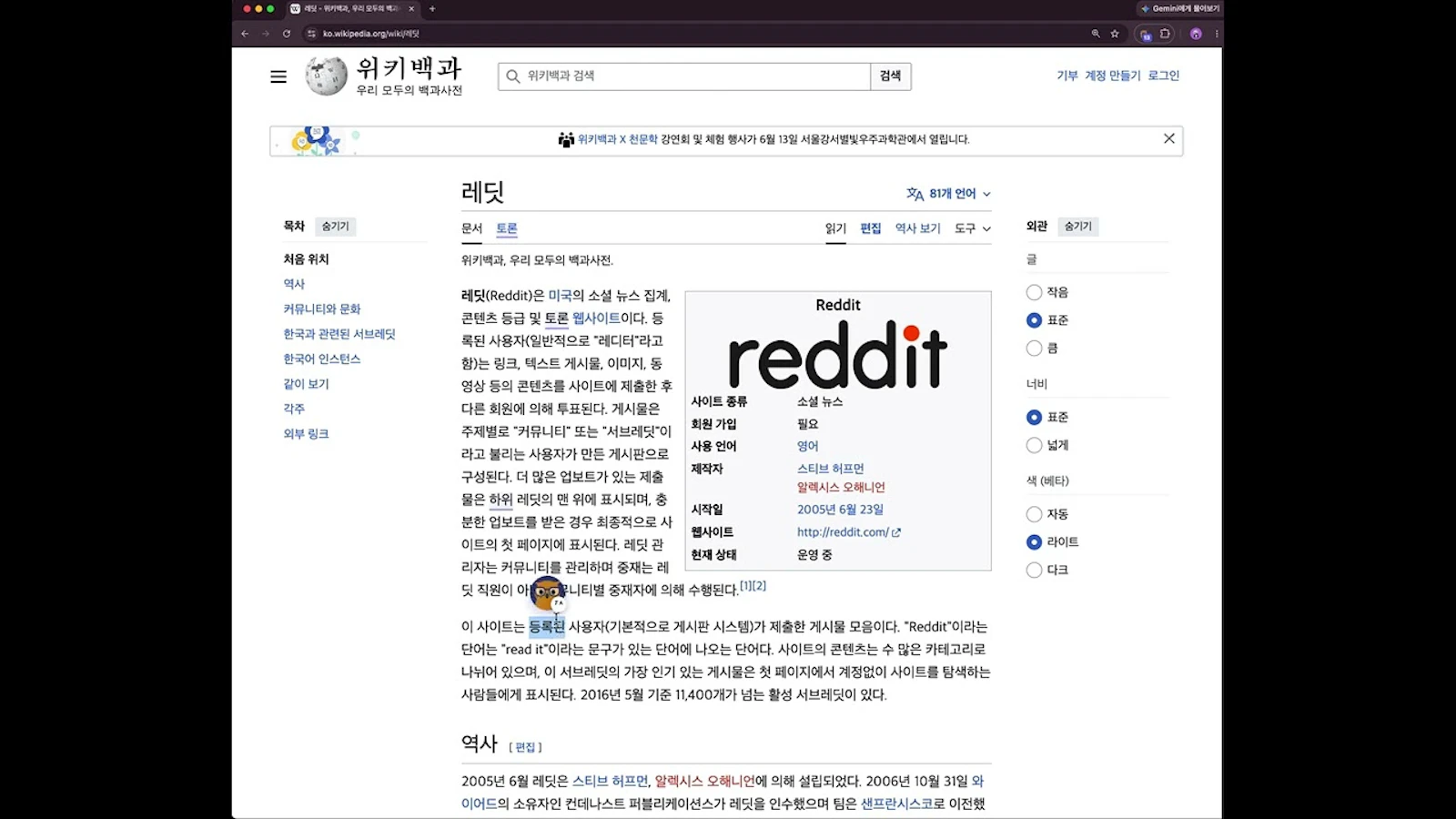Jump to 커뮤니티와 문화 section
This screenshot has width=1456, height=819.
pos(322,309)
